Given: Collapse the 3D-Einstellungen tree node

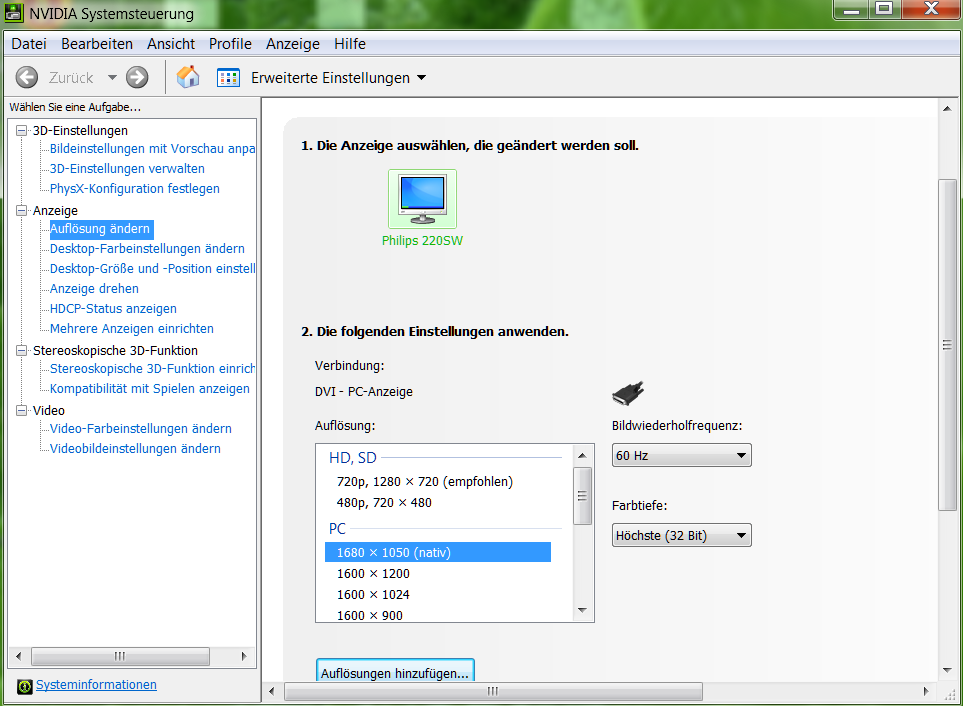Looking at the screenshot, I should click(x=21, y=130).
